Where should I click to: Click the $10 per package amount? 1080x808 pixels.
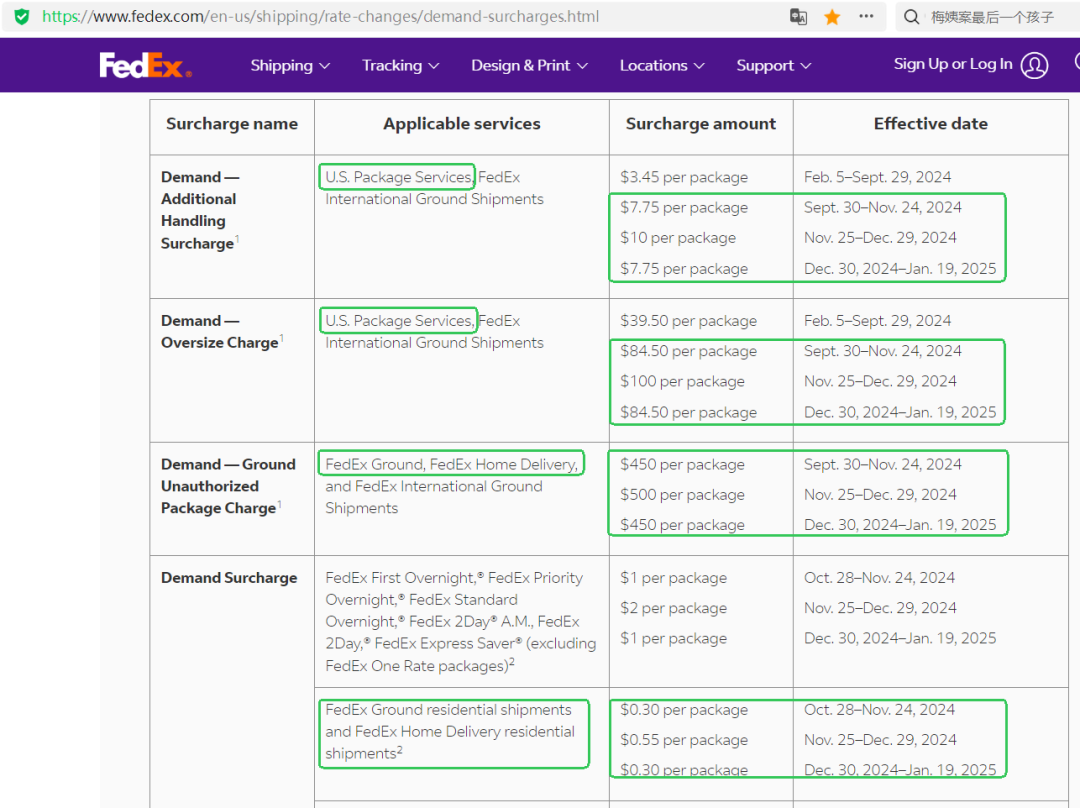(x=678, y=238)
